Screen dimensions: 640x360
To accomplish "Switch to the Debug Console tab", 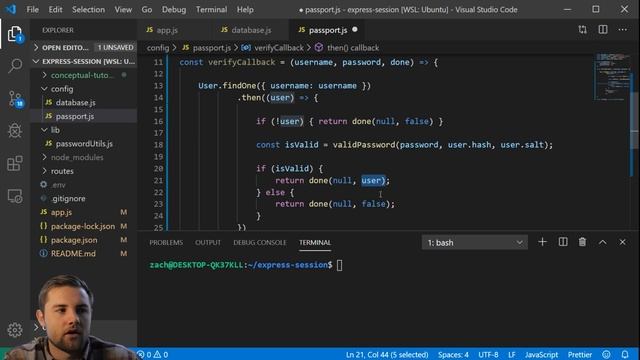I will [260, 242].
